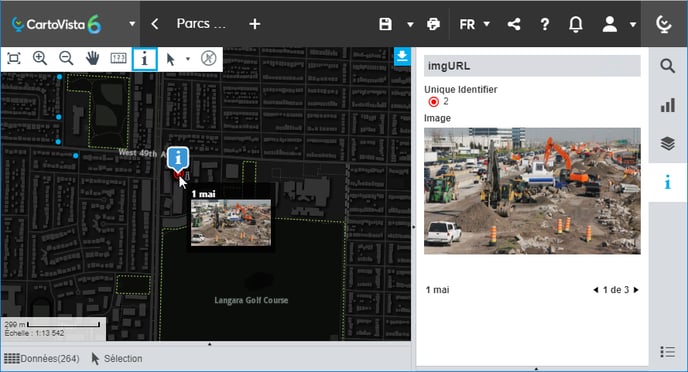The width and height of the screenshot is (688, 372).
Task: Select the measure ruler tool
Action: point(118,58)
